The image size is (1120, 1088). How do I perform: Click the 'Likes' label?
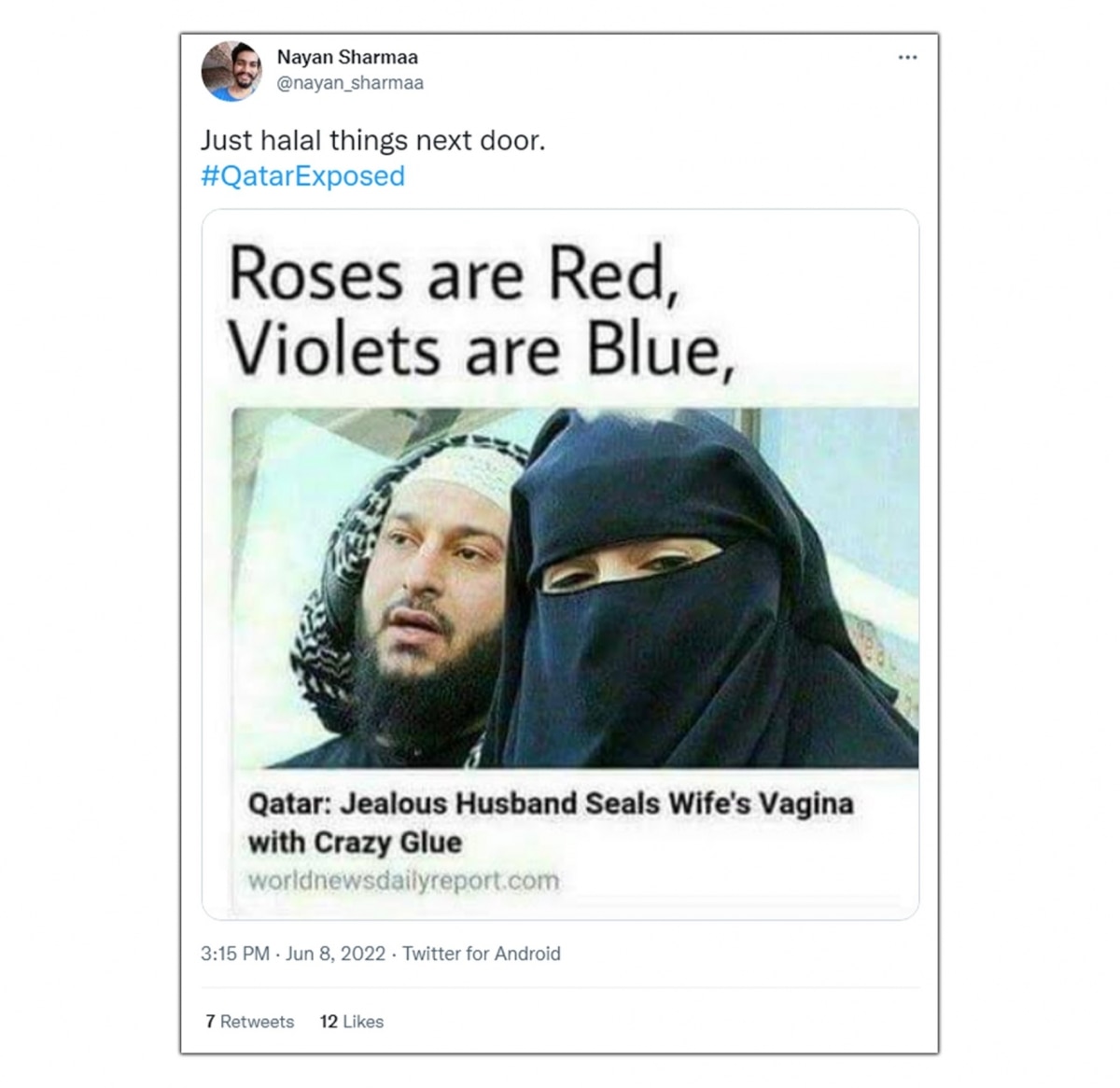coord(363,1022)
